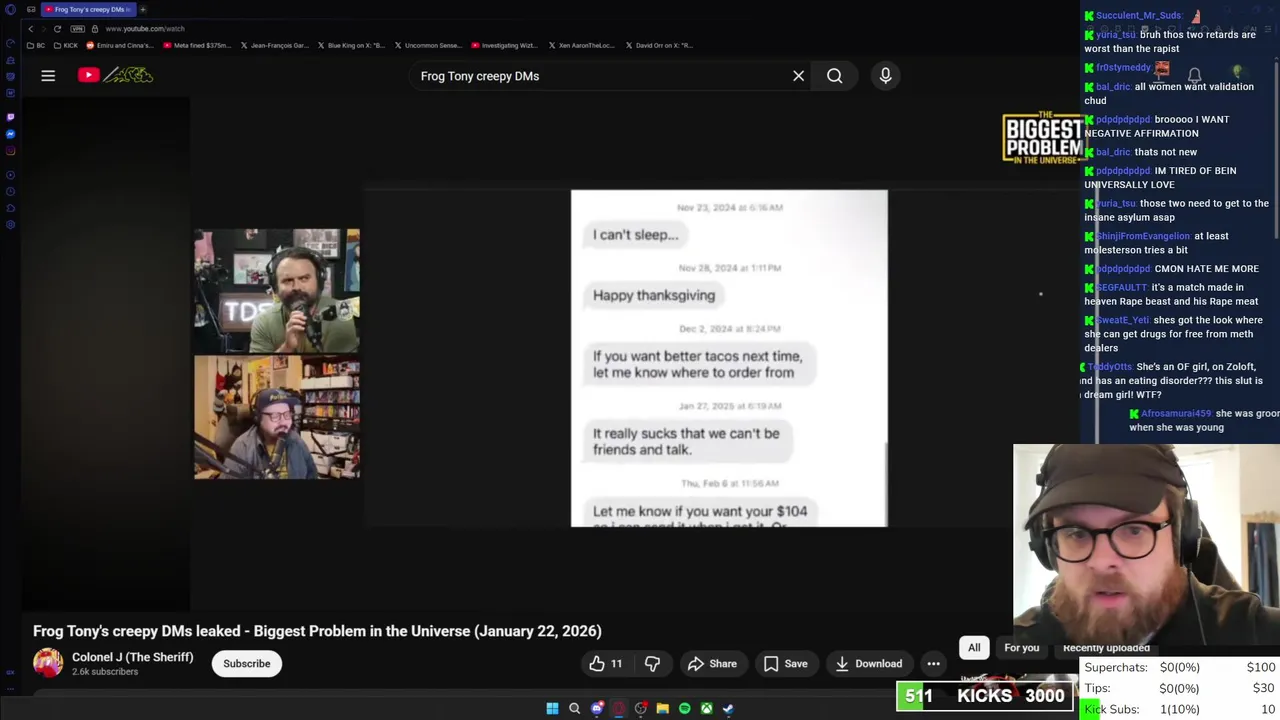The height and width of the screenshot is (720, 1280).
Task: Download the video
Action: pos(869,664)
